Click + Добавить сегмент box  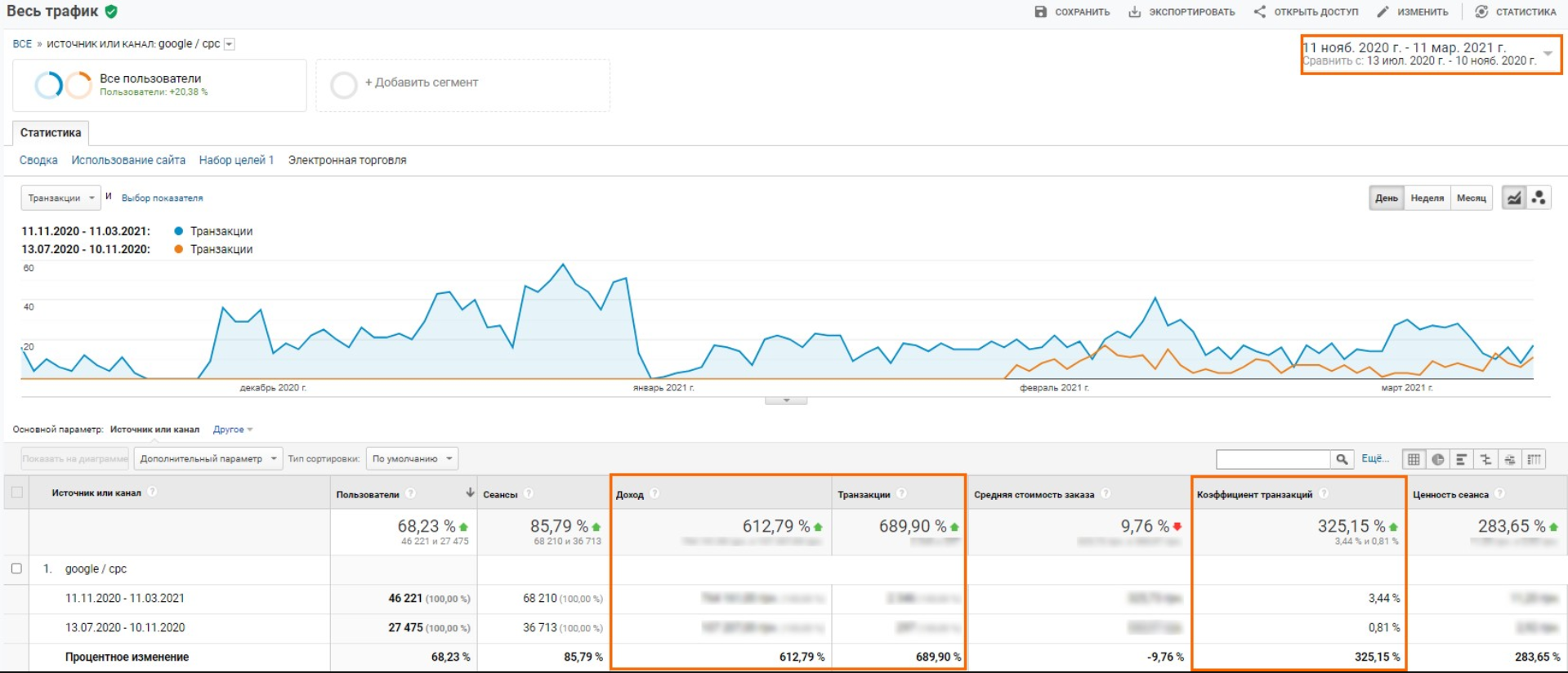pos(462,85)
